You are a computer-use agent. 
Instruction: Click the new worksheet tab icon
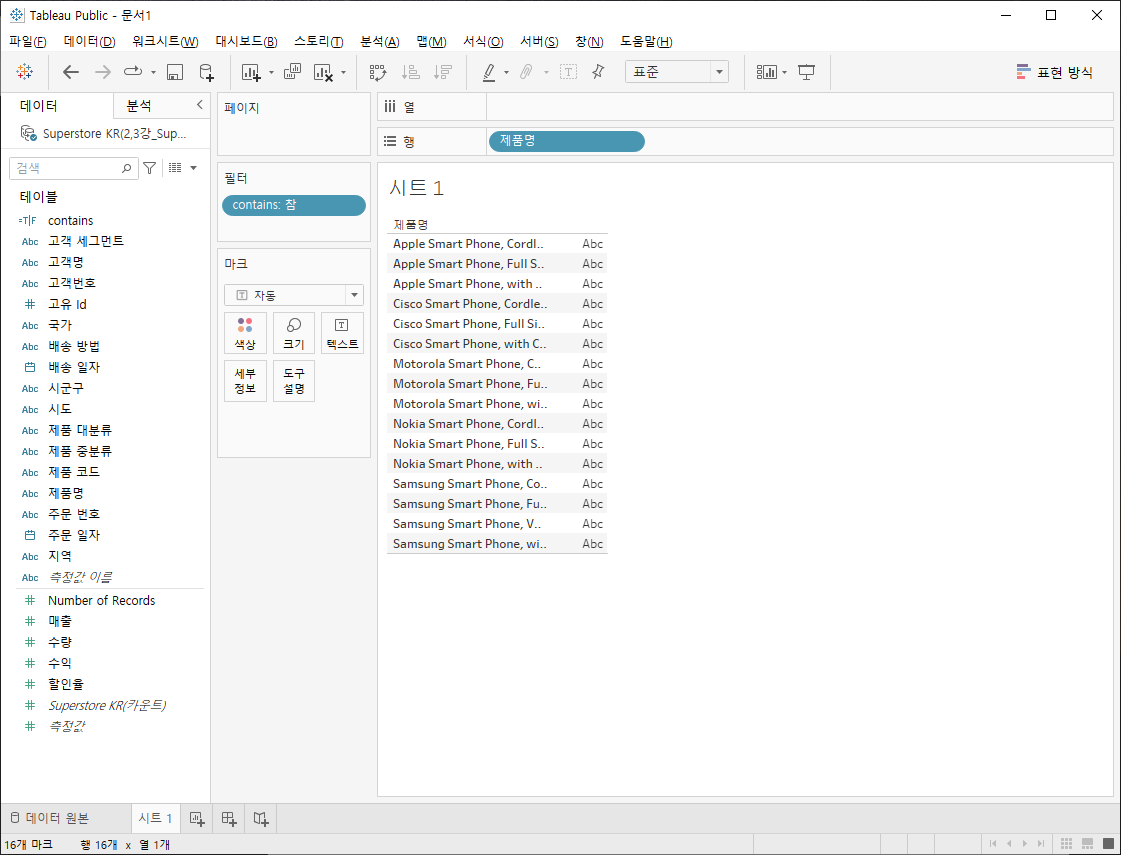tap(197, 819)
